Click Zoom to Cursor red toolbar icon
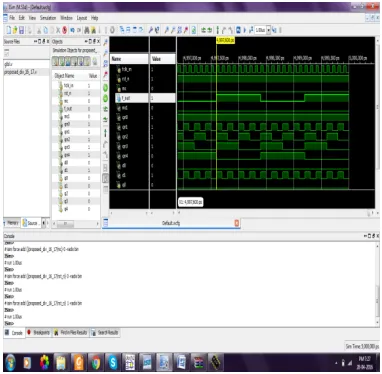The height and width of the screenshot is (374, 382). tap(186, 30)
